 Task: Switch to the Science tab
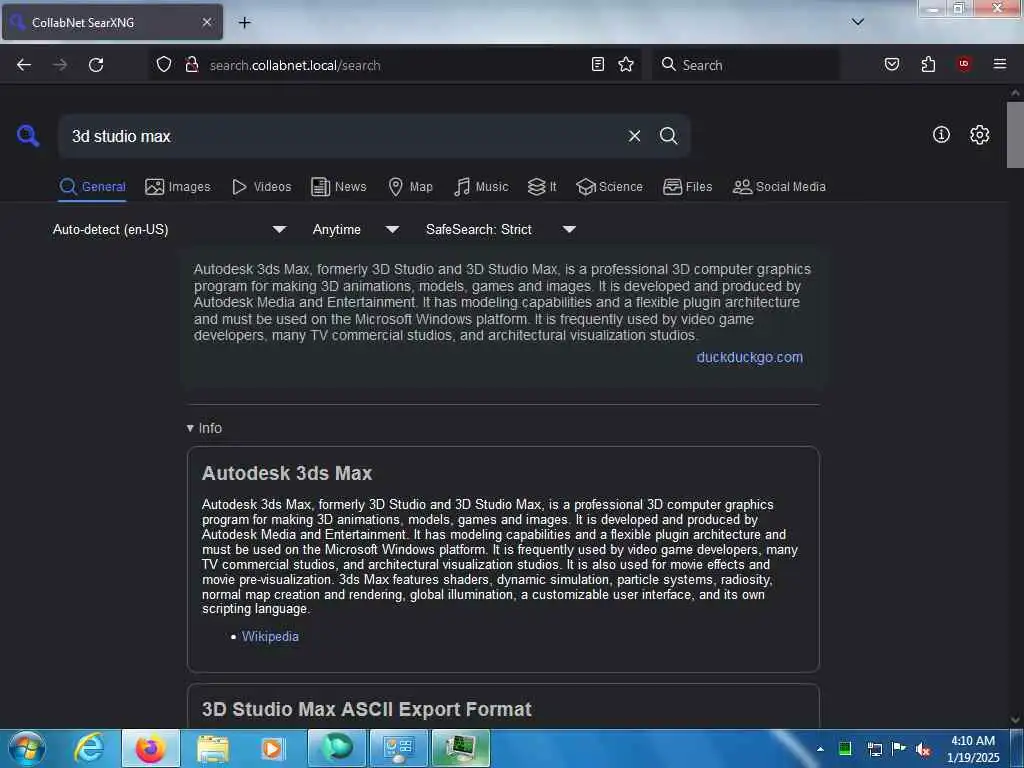tap(609, 187)
